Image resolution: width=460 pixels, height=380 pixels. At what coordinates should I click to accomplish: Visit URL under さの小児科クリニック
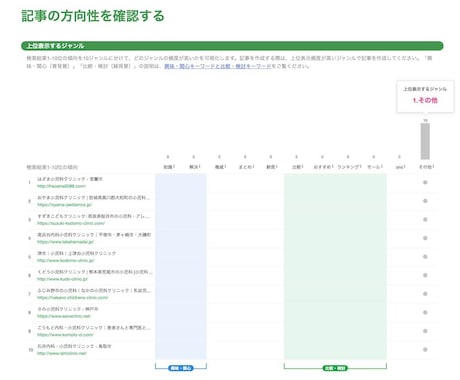tap(64, 316)
